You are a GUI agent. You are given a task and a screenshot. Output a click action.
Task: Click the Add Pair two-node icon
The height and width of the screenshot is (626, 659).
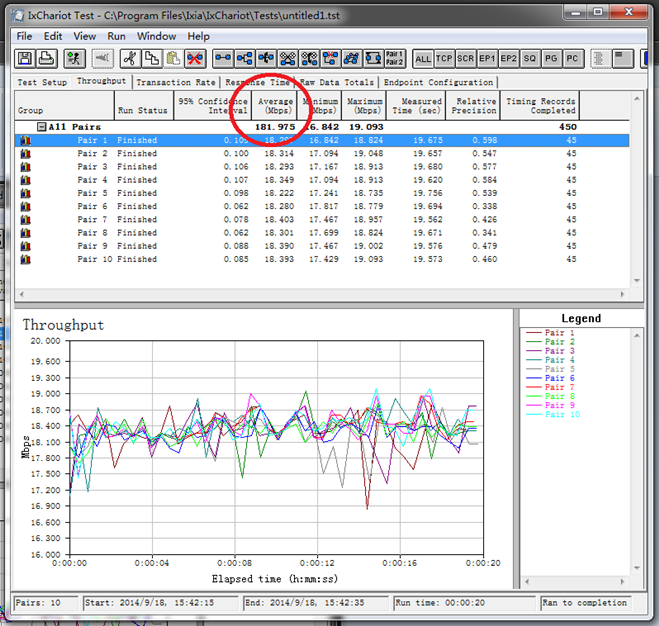coord(223,58)
